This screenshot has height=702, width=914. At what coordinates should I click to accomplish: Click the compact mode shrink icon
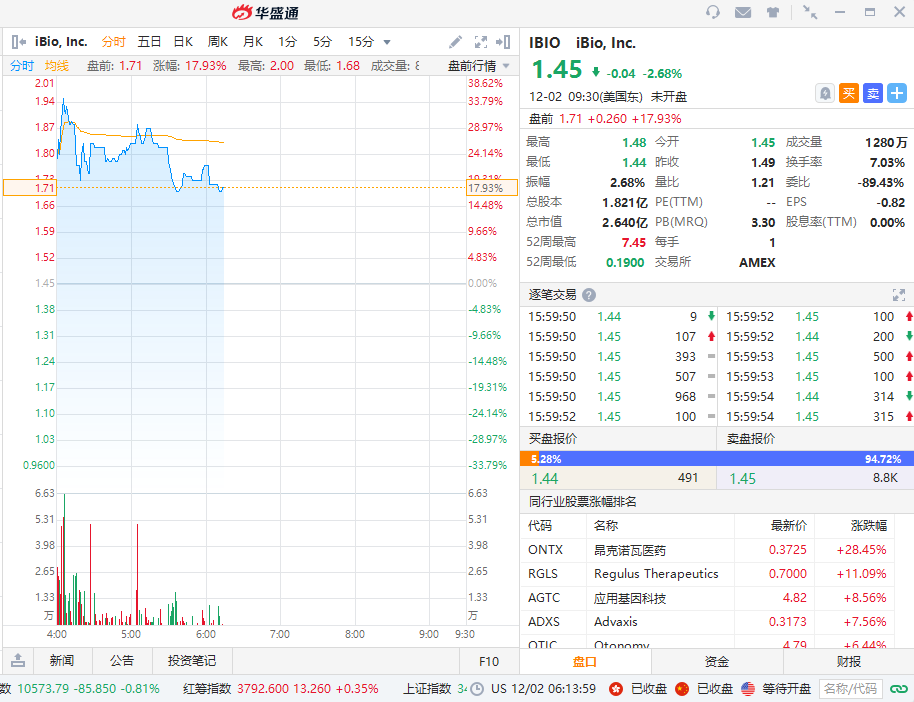tap(810, 12)
